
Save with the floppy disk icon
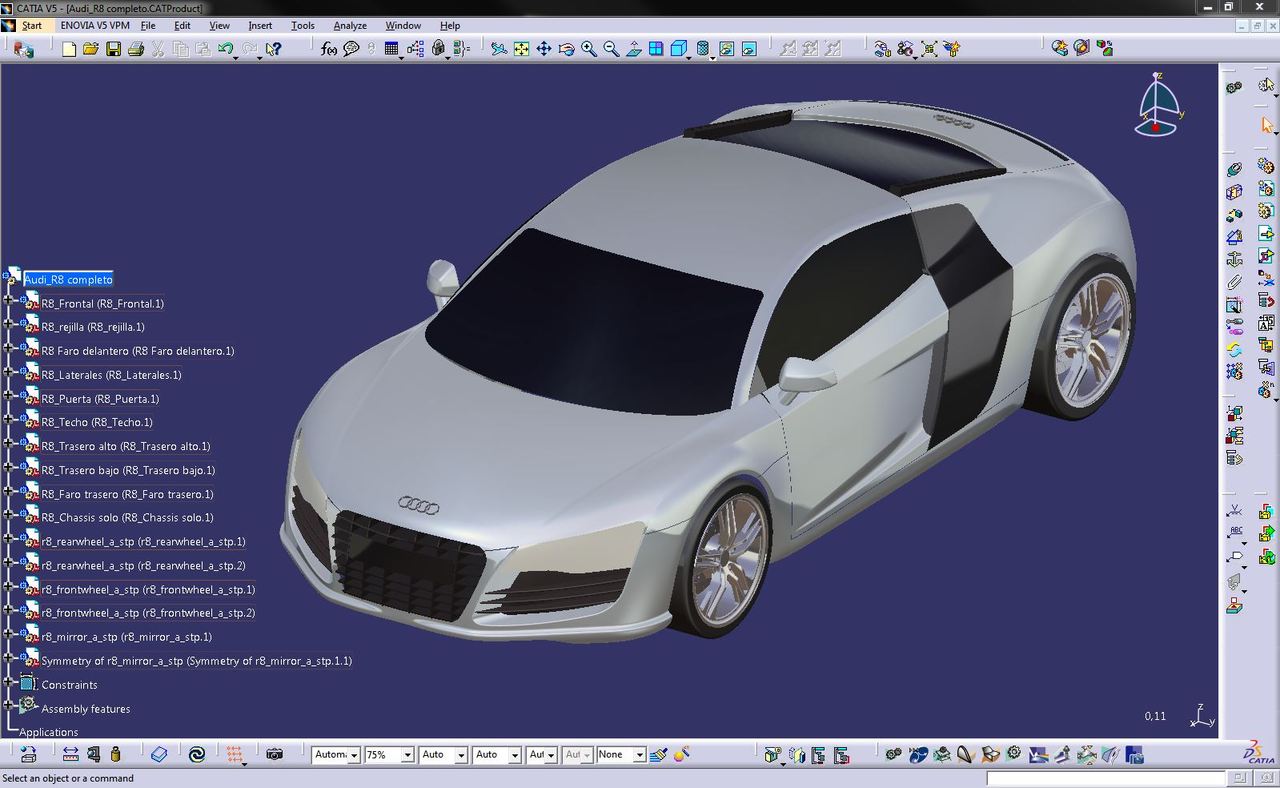pyautogui.click(x=113, y=49)
